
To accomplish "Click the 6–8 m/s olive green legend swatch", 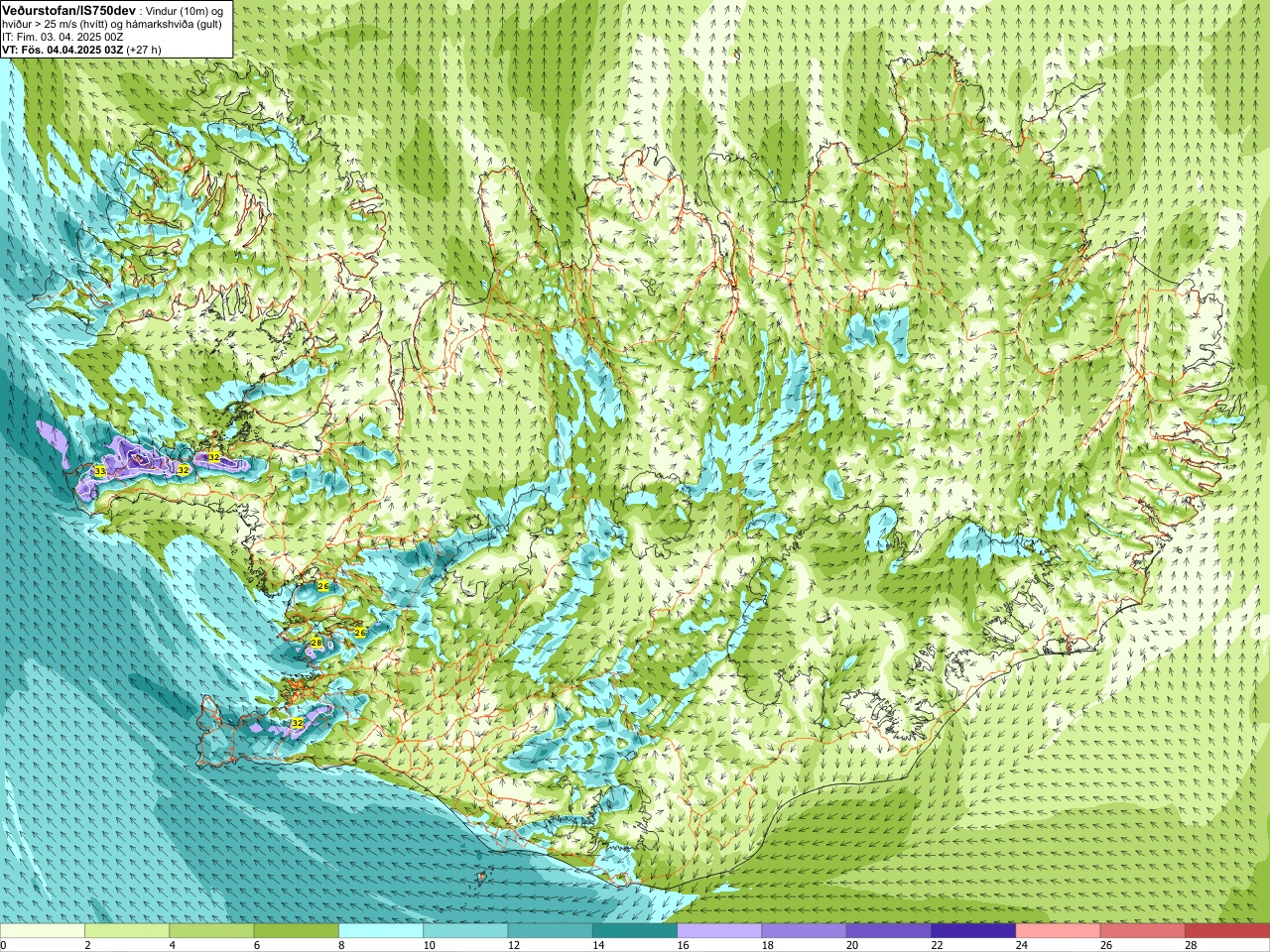I will [296, 931].
